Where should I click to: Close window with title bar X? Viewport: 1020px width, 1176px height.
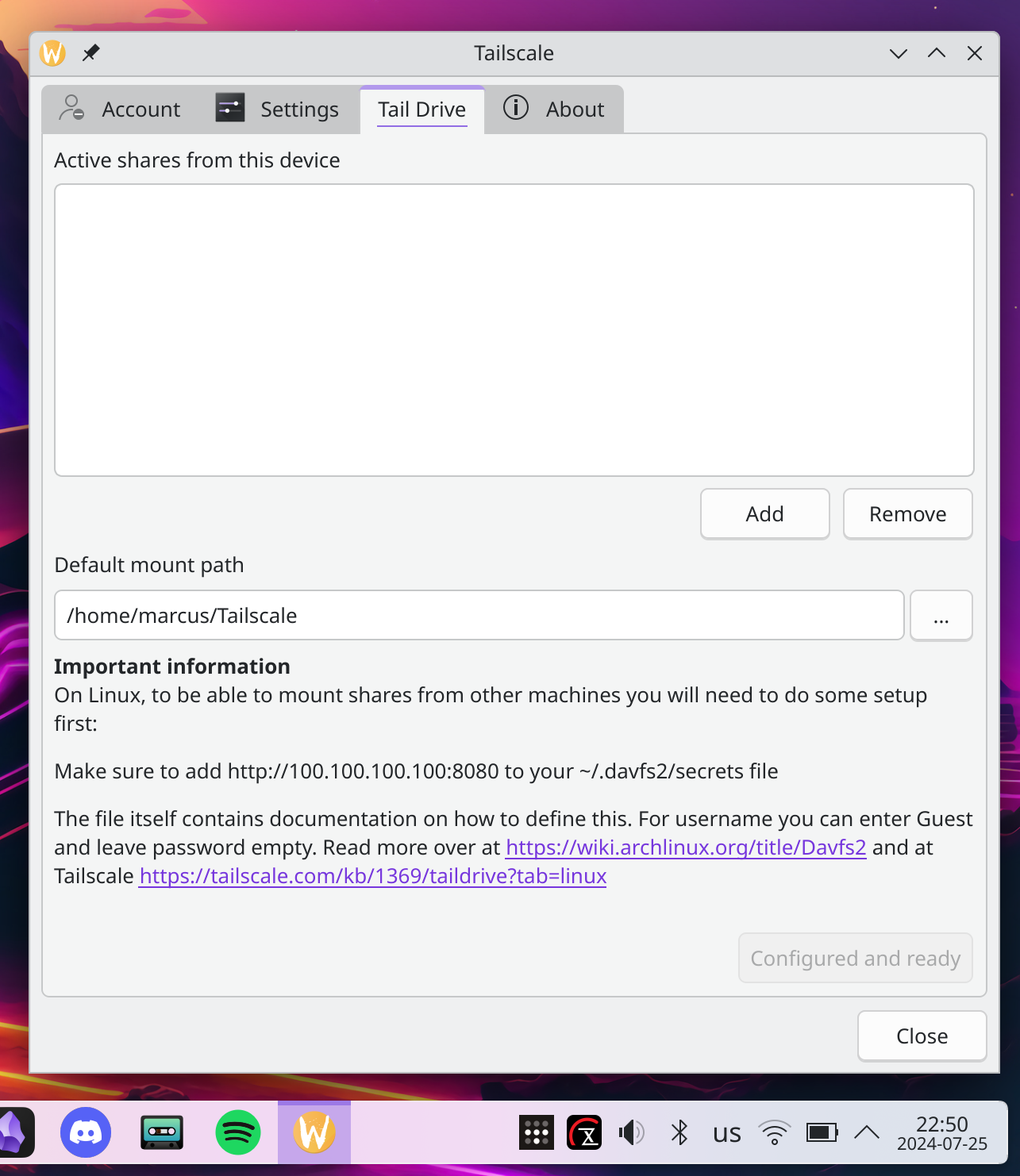975,53
